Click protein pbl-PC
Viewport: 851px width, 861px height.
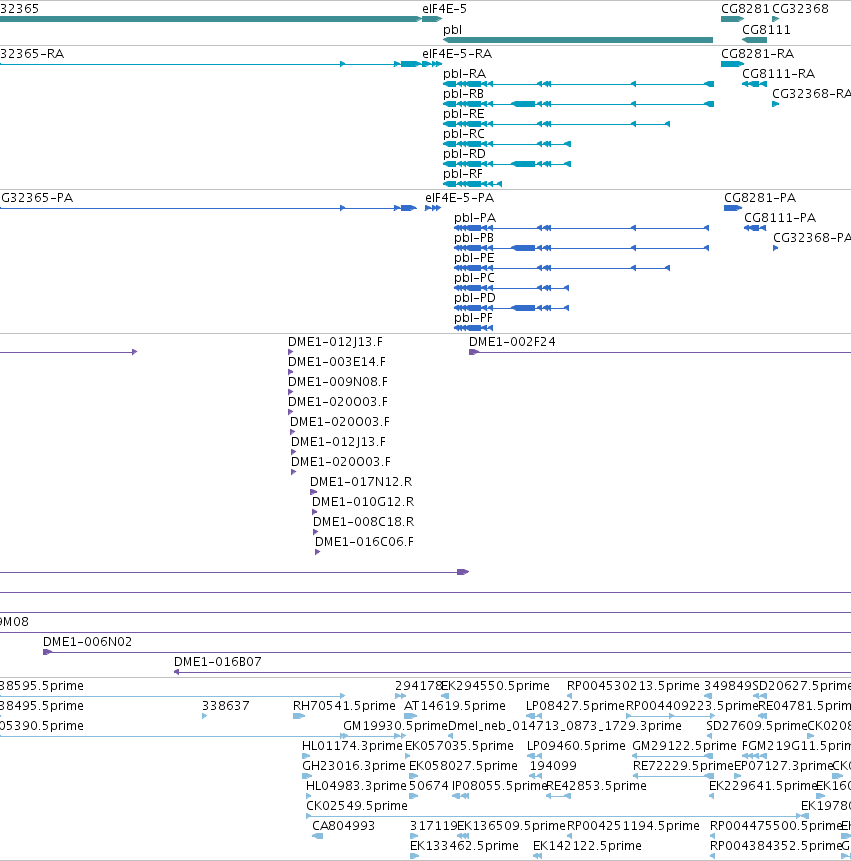coord(474,278)
